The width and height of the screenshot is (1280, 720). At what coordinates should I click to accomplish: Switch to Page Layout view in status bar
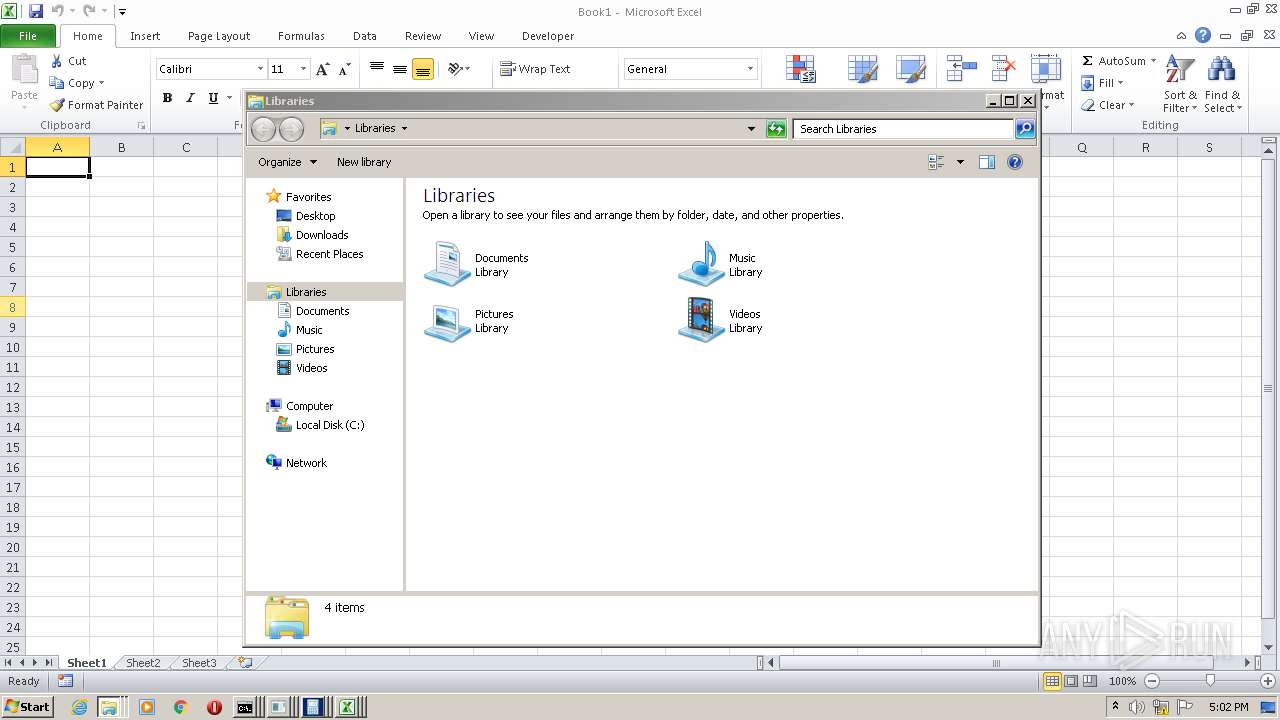1071,681
